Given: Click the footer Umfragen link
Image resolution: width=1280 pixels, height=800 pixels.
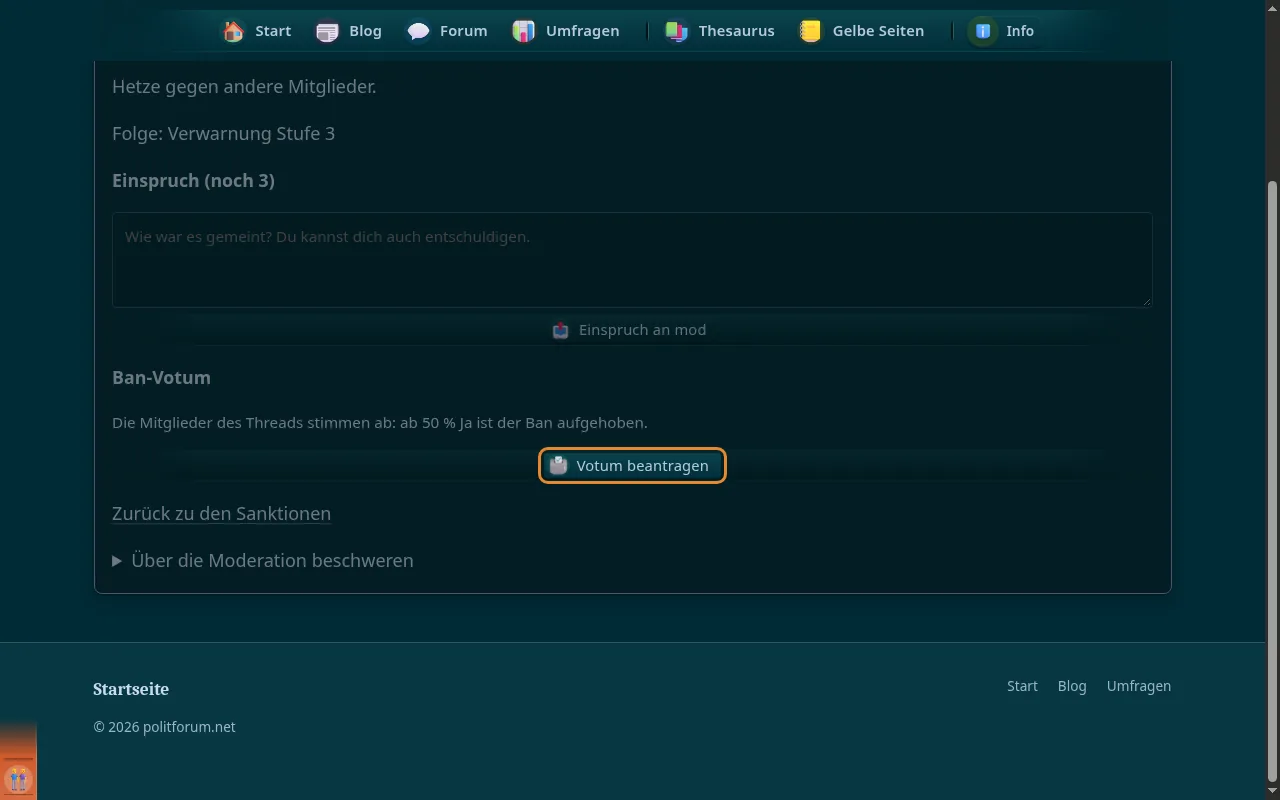Looking at the screenshot, I should pos(1139,686).
